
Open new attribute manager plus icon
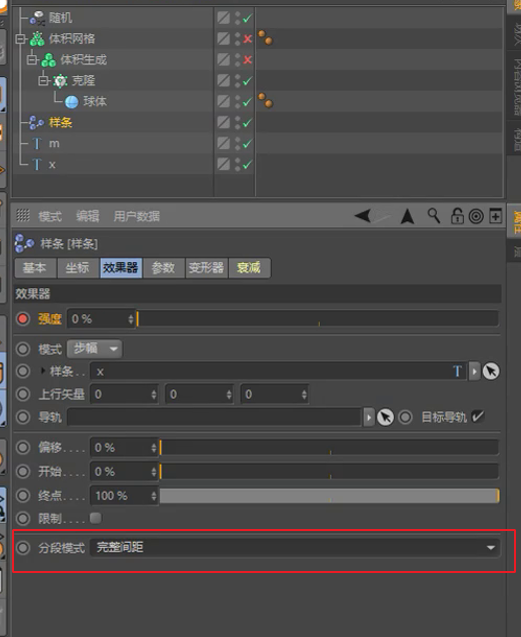(495, 216)
